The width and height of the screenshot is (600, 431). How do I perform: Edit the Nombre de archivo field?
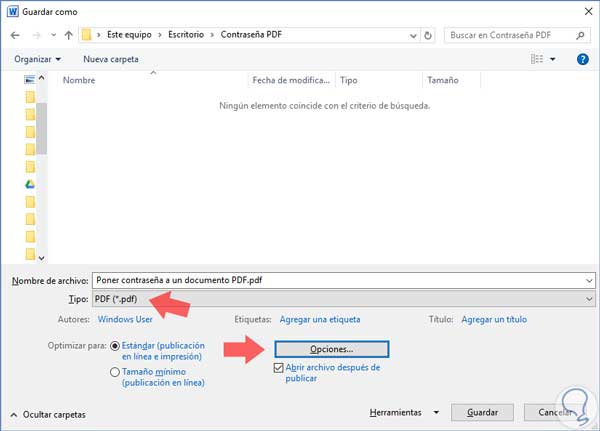(x=343, y=280)
